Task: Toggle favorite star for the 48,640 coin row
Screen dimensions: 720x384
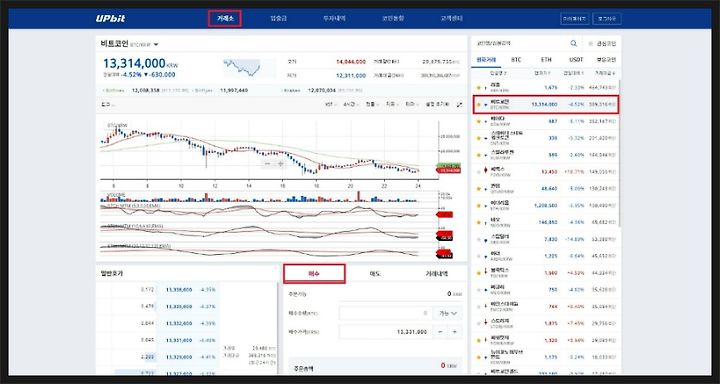Action: (478, 189)
